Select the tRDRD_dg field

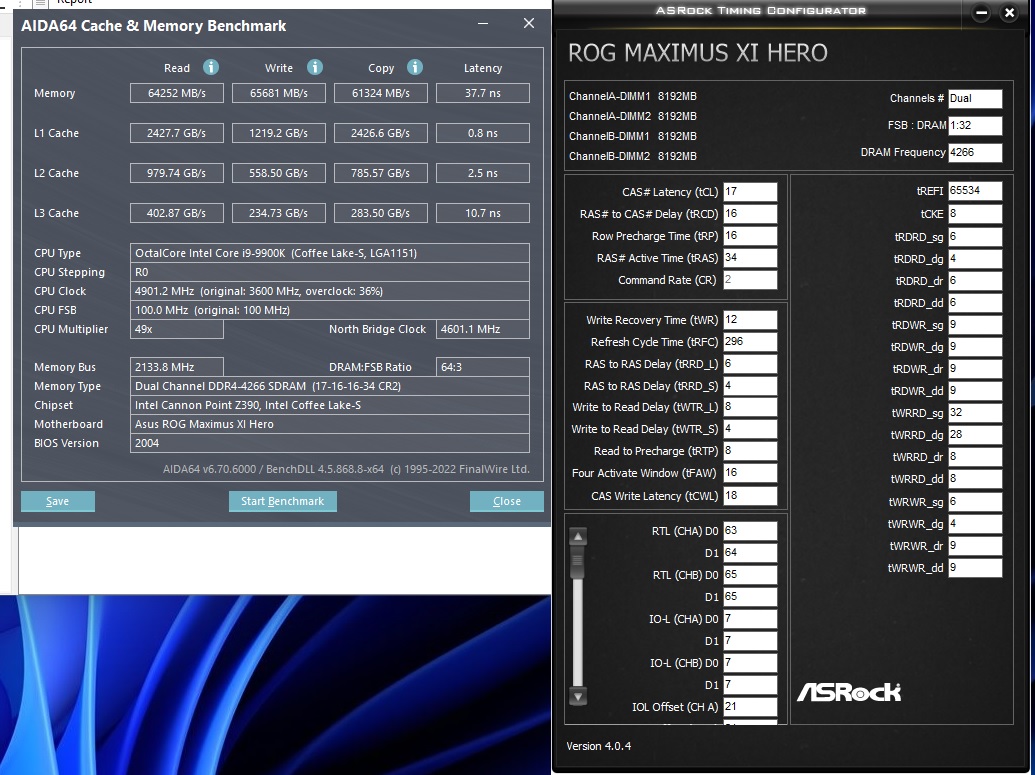click(x=975, y=259)
